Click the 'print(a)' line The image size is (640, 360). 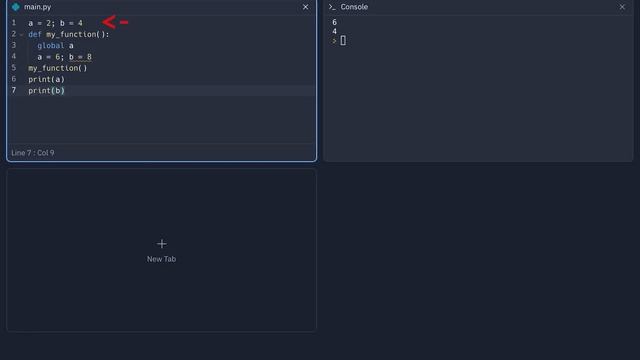(x=47, y=79)
